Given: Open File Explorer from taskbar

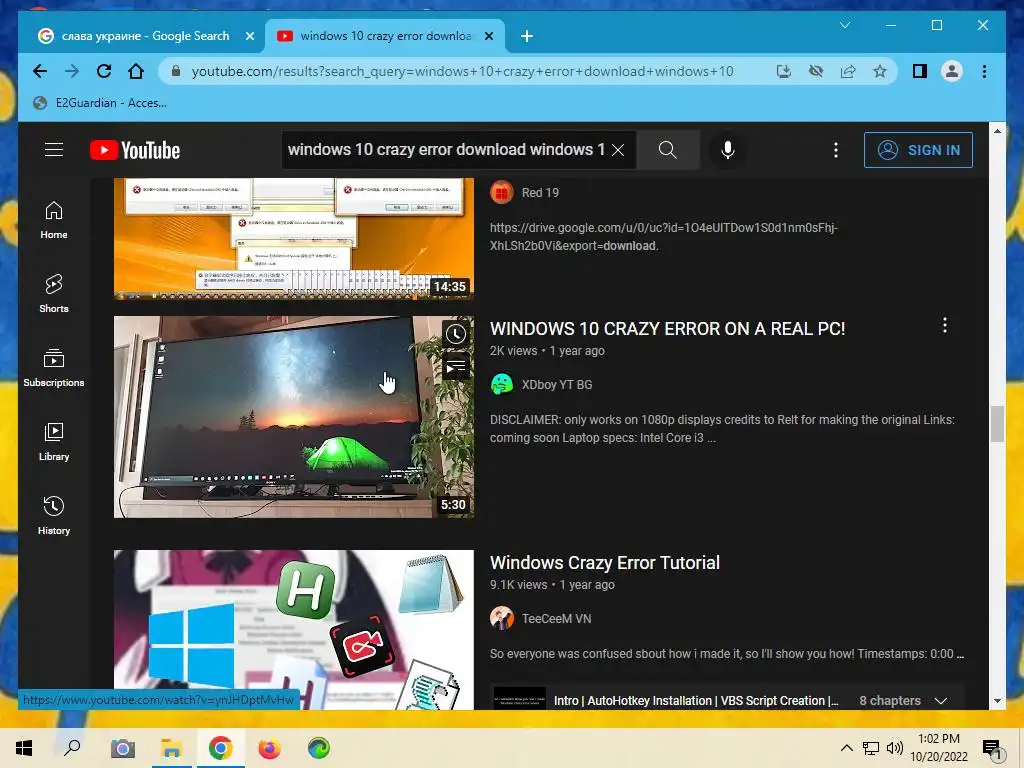Looking at the screenshot, I should [x=171, y=748].
